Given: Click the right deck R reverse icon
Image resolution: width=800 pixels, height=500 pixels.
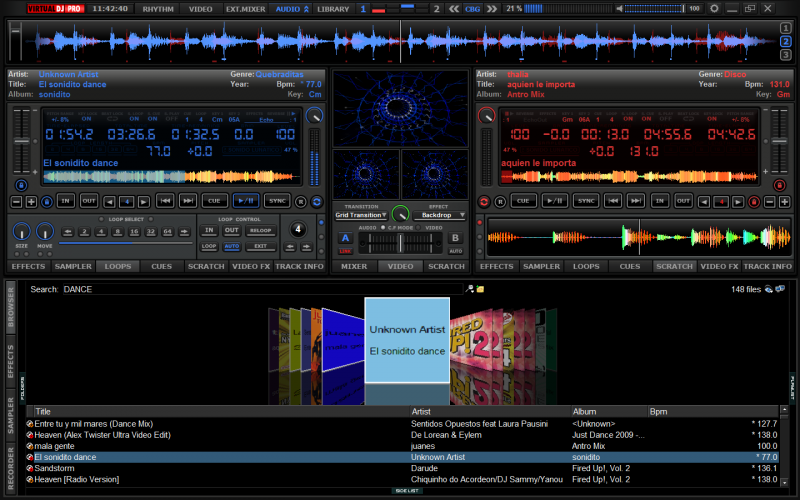Looking at the screenshot, I should (500, 202).
